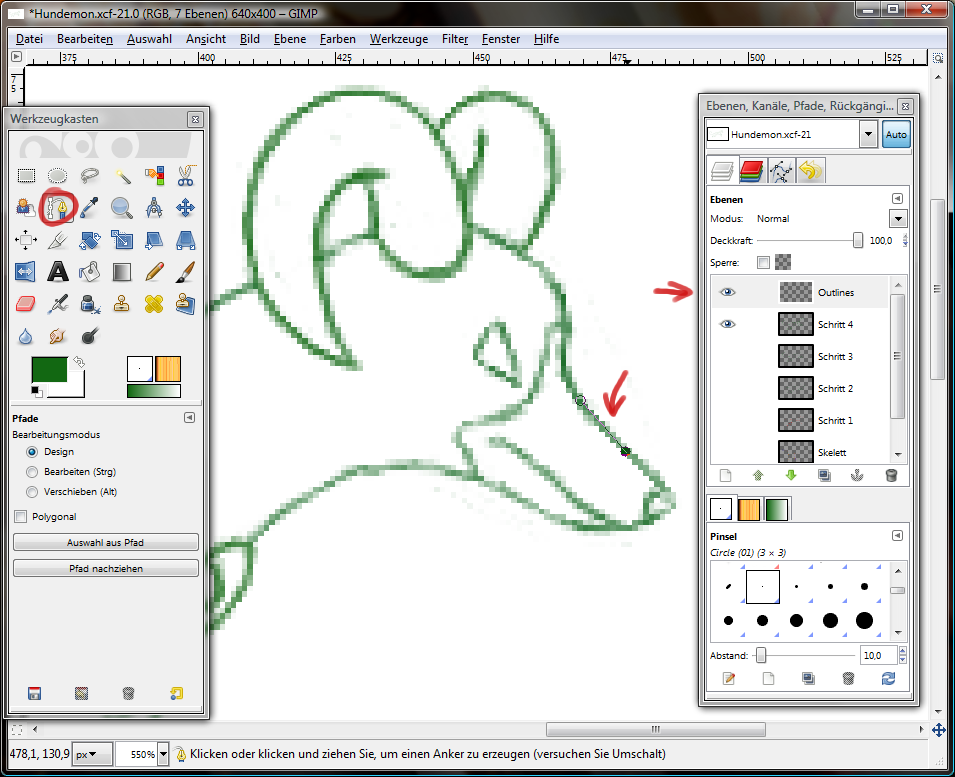The image size is (955, 777).
Task: Select the Blend gradient tool
Action: (122, 272)
